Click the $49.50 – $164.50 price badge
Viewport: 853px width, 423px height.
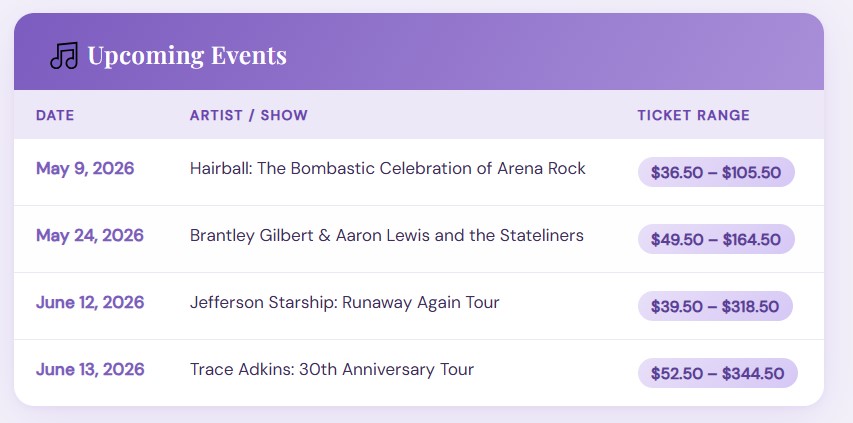(x=716, y=239)
